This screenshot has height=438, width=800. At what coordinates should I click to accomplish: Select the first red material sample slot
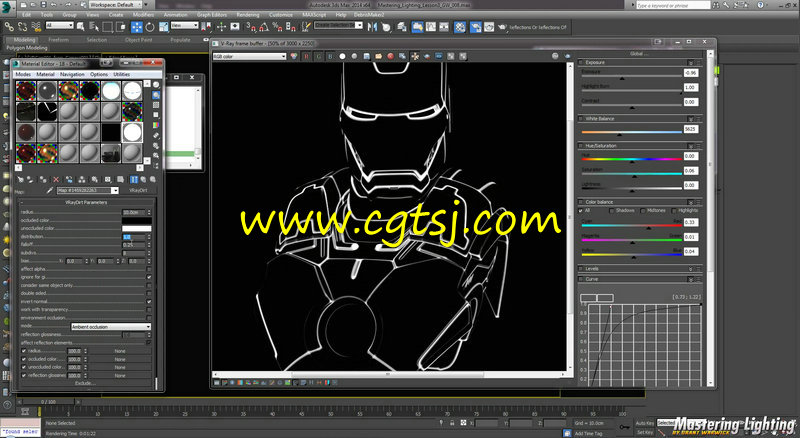[26, 91]
